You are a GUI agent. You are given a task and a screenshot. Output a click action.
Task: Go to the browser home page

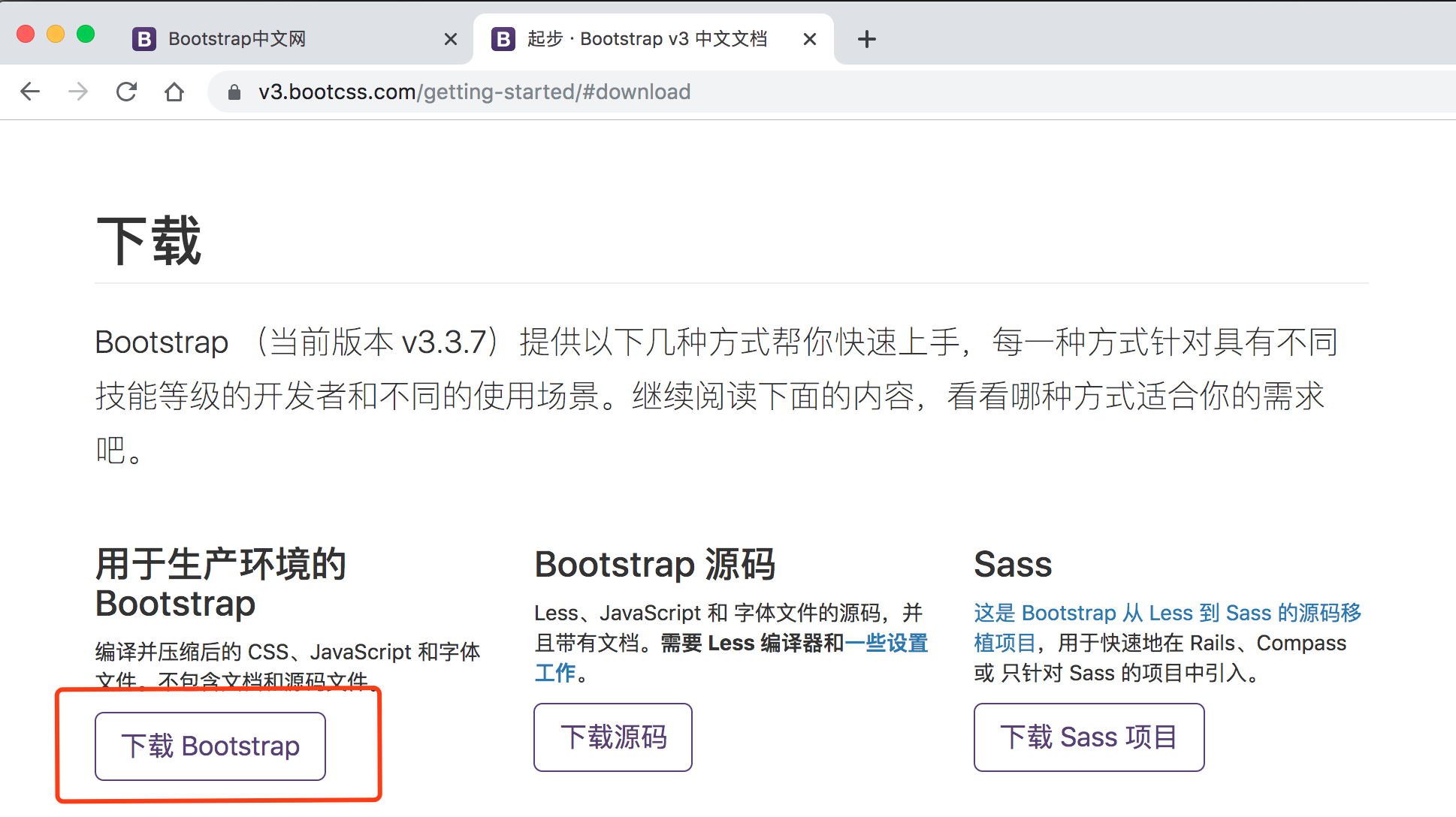point(174,92)
